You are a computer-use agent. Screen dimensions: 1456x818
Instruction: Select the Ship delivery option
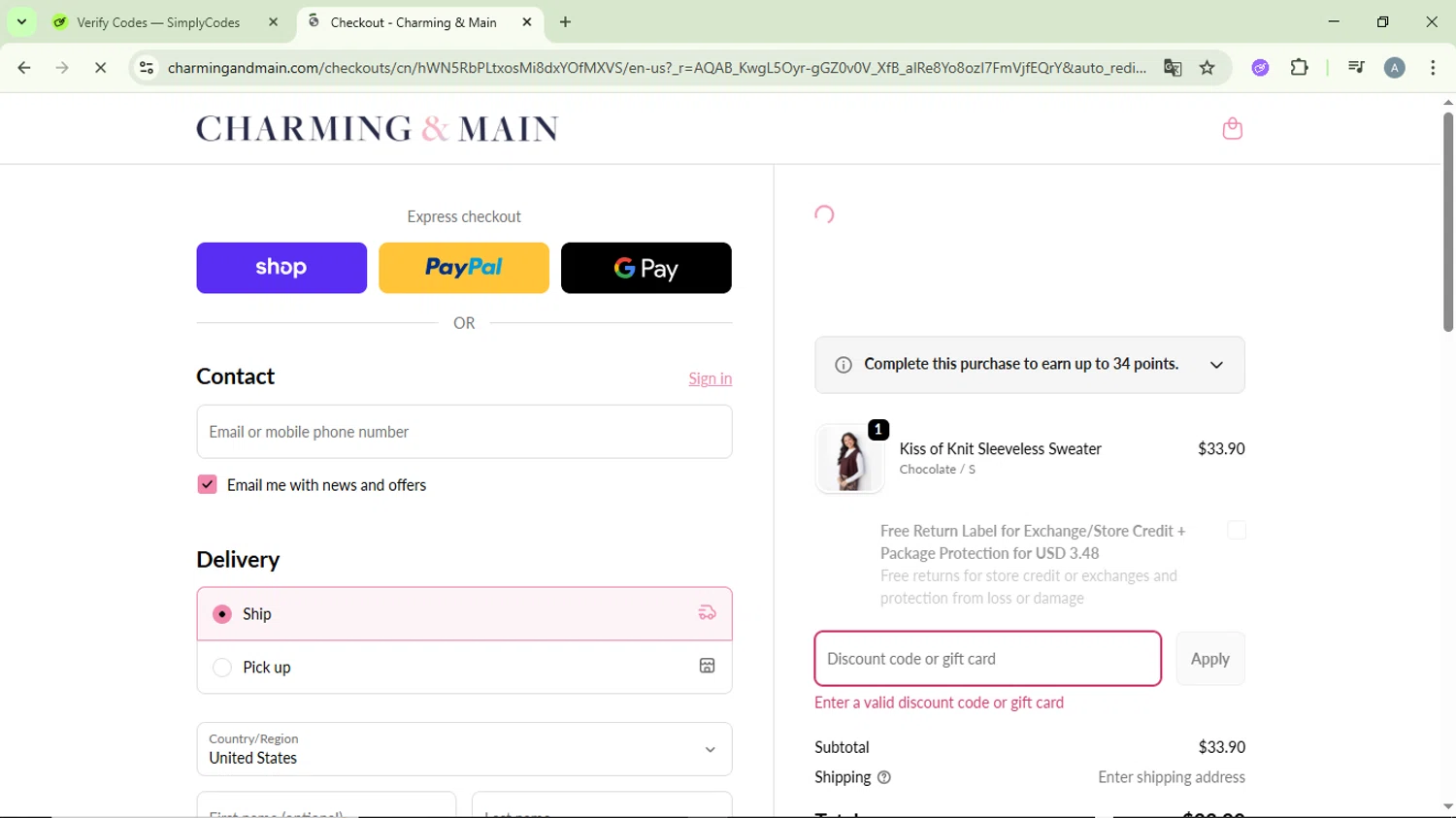click(x=464, y=613)
